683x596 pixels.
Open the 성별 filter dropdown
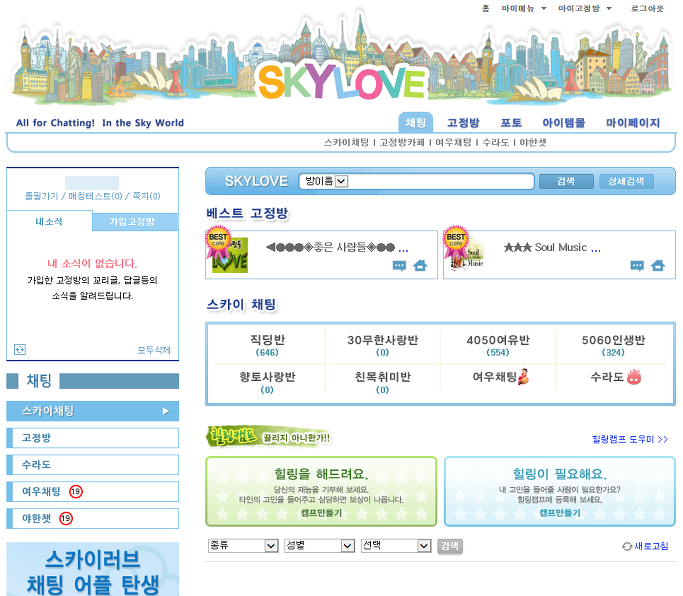(319, 545)
